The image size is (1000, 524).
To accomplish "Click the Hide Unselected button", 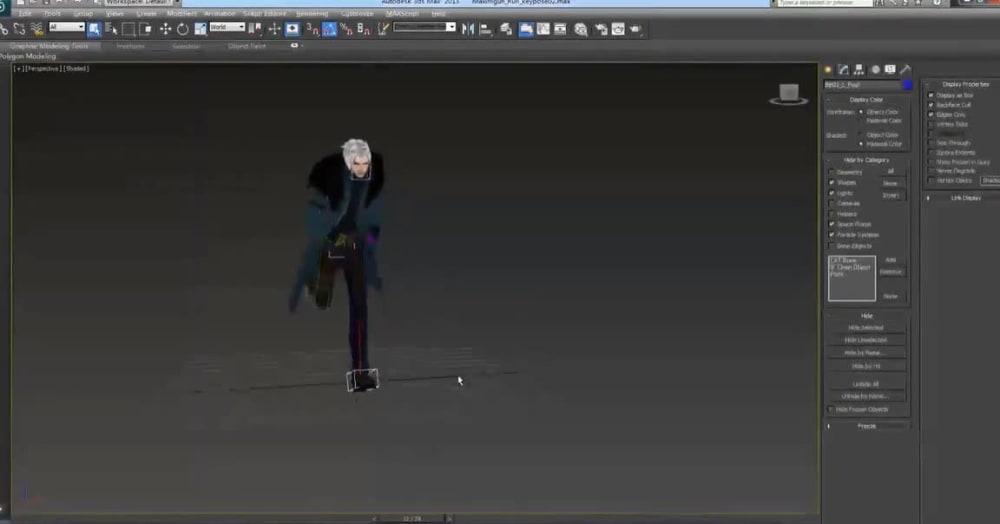I will point(866,340).
